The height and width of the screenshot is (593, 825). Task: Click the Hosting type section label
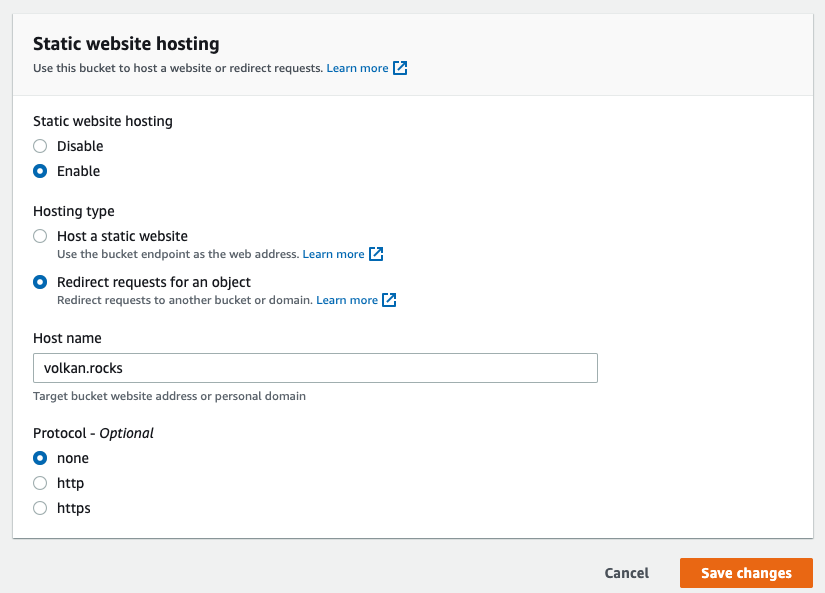pyautogui.click(x=74, y=211)
